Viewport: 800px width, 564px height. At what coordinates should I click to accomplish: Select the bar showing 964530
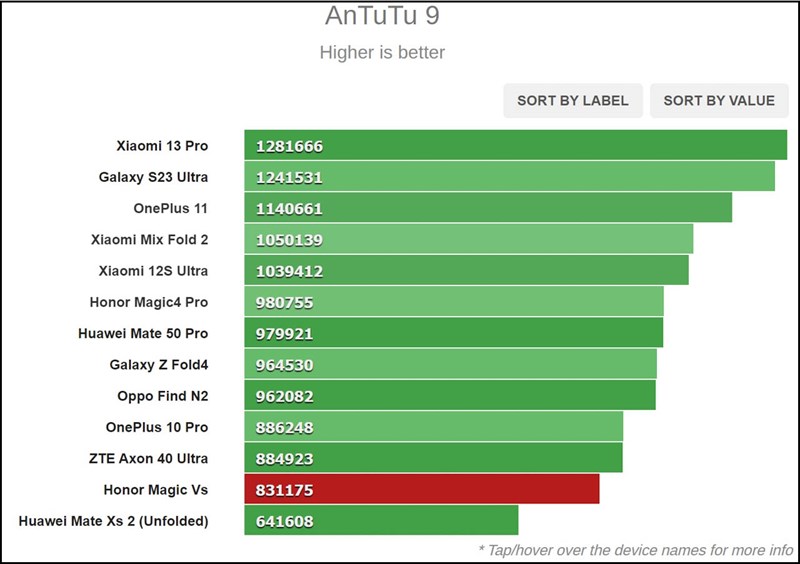pyautogui.click(x=451, y=364)
